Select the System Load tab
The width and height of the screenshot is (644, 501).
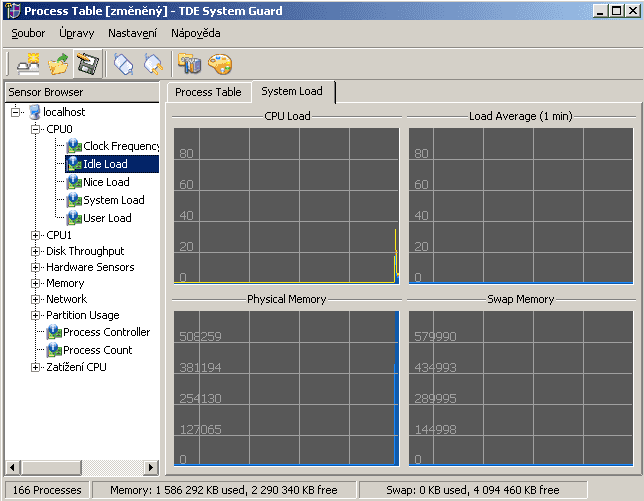293,91
